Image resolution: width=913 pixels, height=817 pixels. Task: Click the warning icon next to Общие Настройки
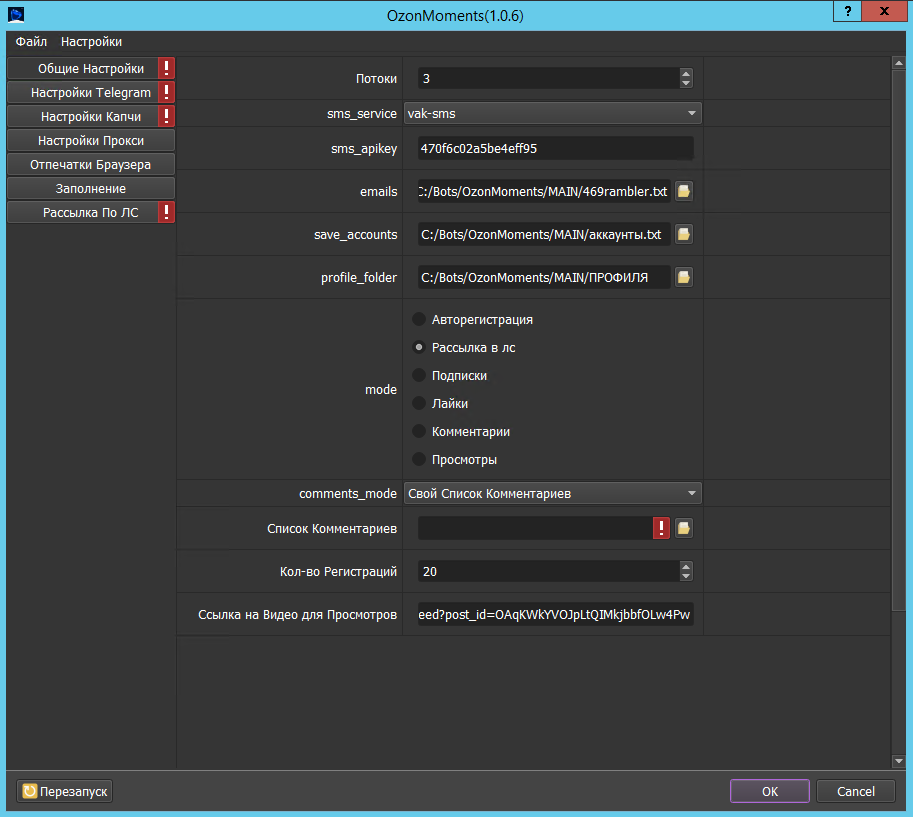click(167, 68)
